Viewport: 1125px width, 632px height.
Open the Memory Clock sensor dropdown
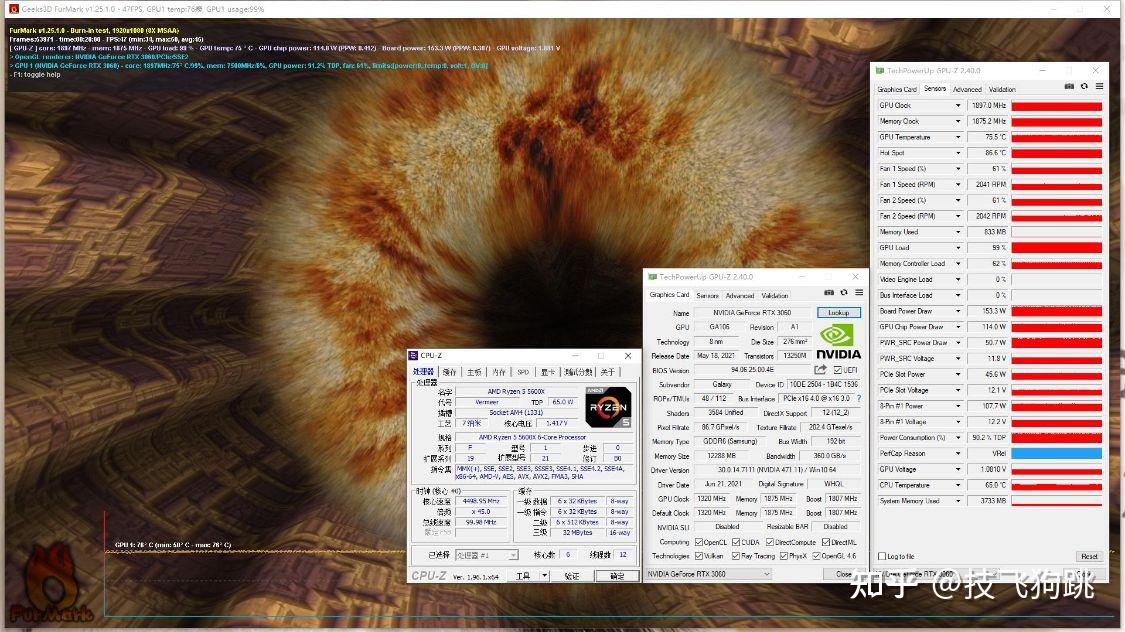point(957,121)
